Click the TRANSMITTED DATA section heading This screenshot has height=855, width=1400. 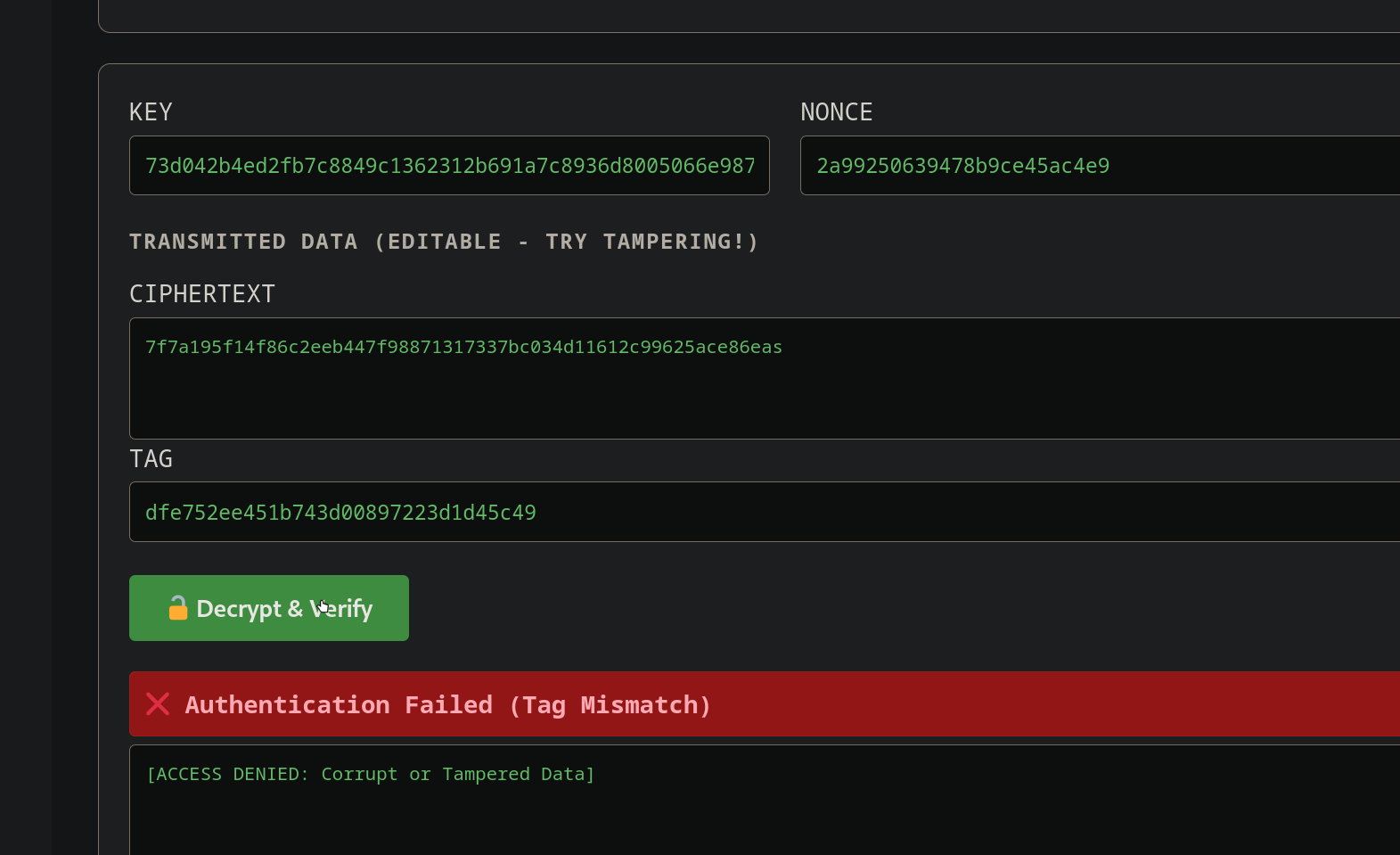[444, 242]
